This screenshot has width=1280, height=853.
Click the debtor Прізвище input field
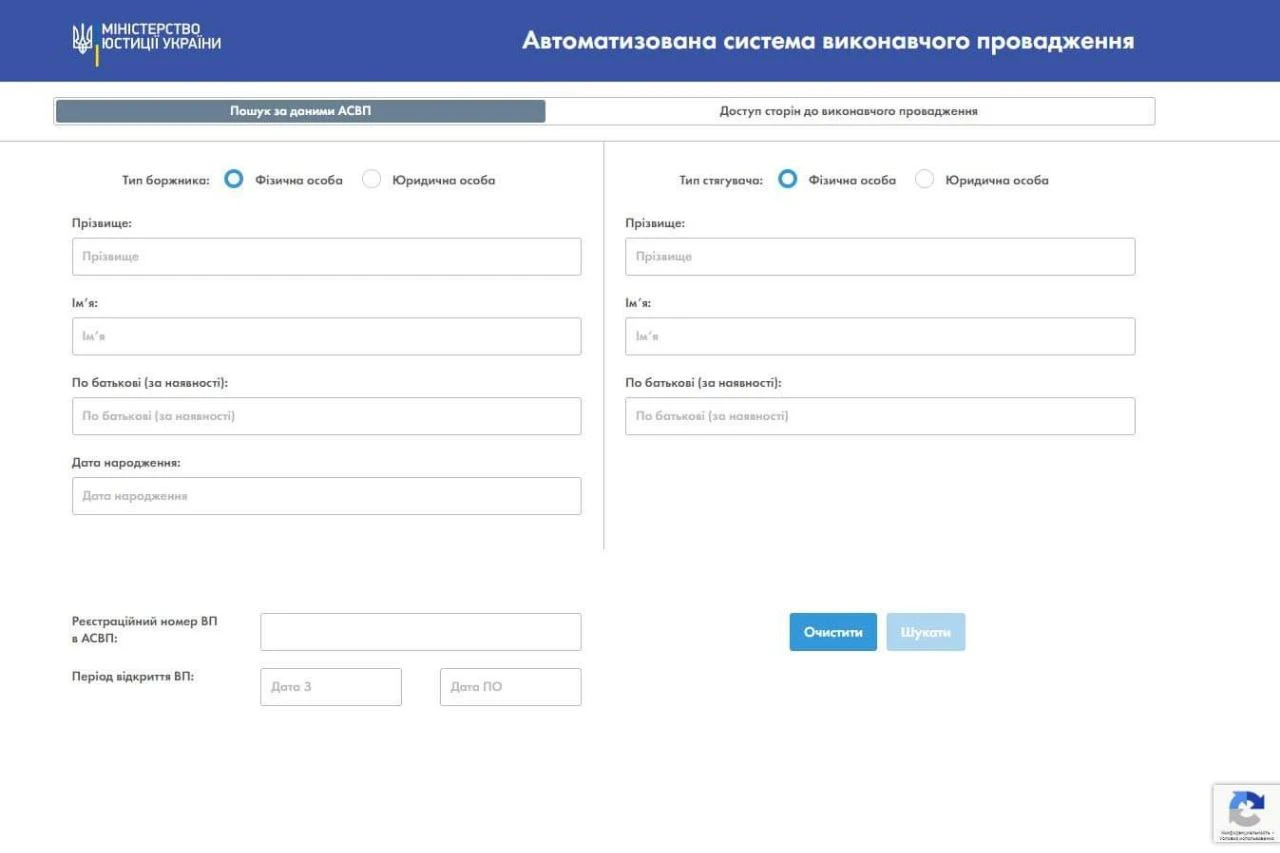[326, 256]
